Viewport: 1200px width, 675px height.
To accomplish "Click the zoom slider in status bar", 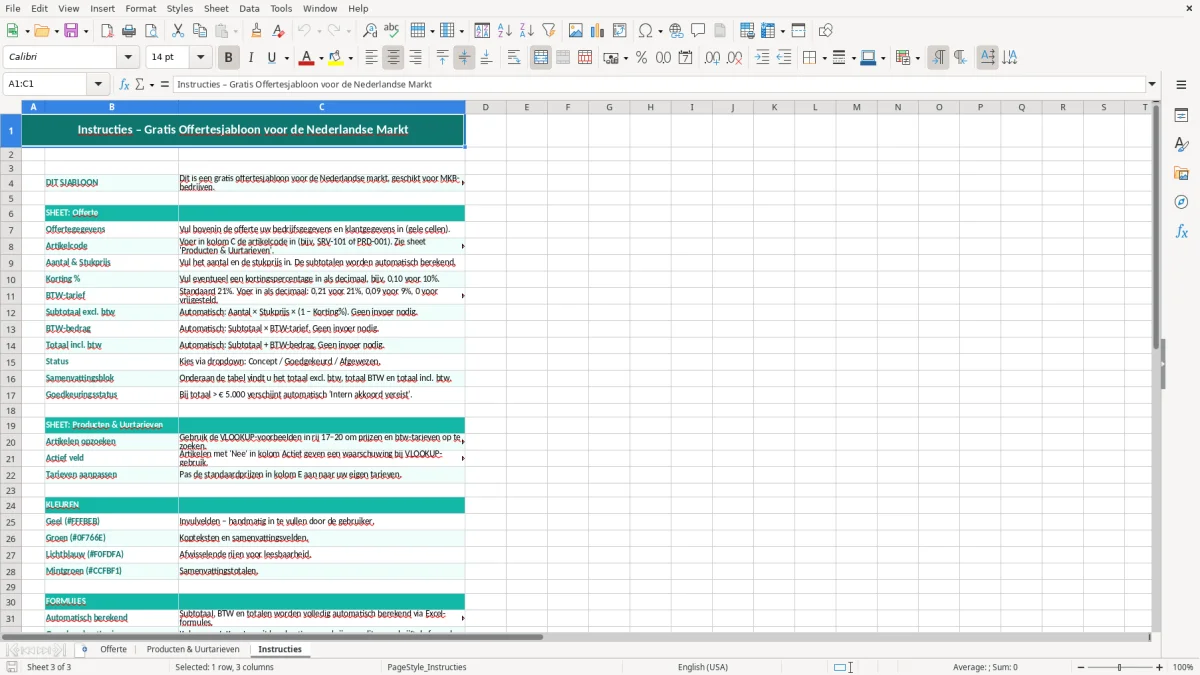I will (1119, 667).
